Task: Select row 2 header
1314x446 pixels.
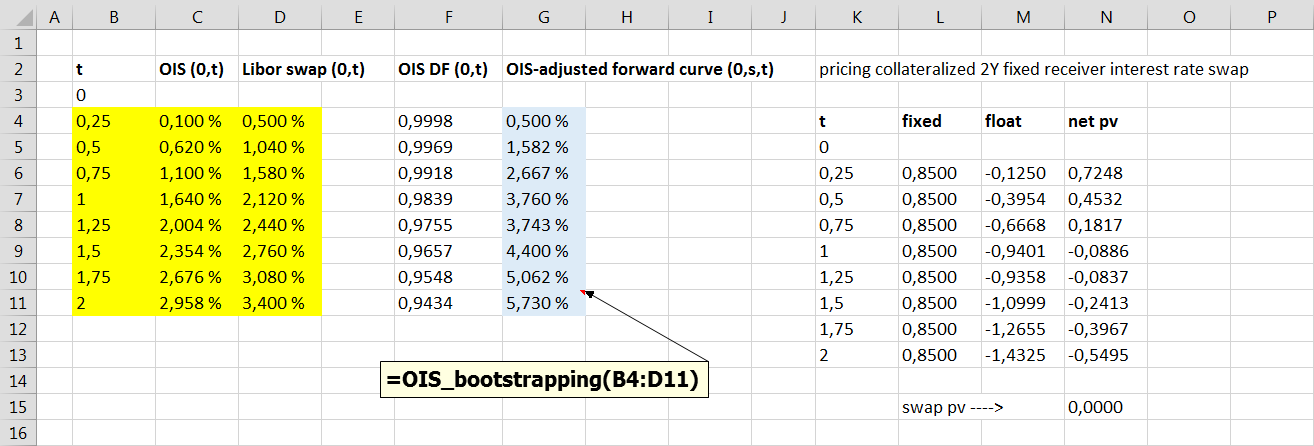Action: click(17, 69)
